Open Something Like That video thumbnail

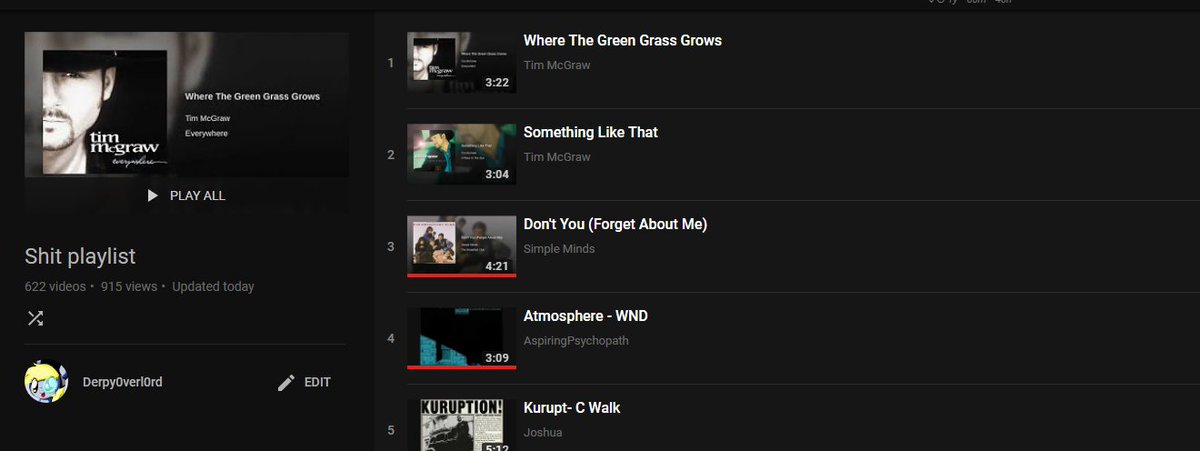[x=462, y=154]
